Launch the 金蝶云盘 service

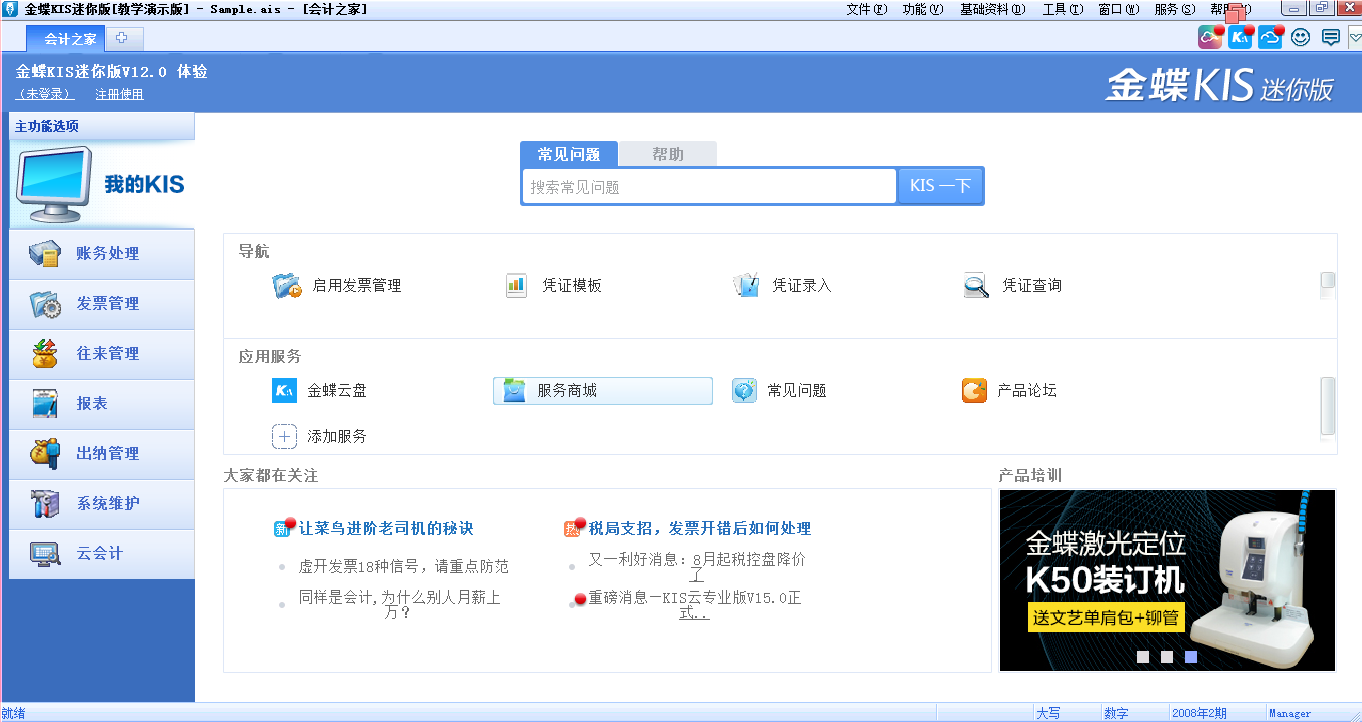click(x=285, y=391)
